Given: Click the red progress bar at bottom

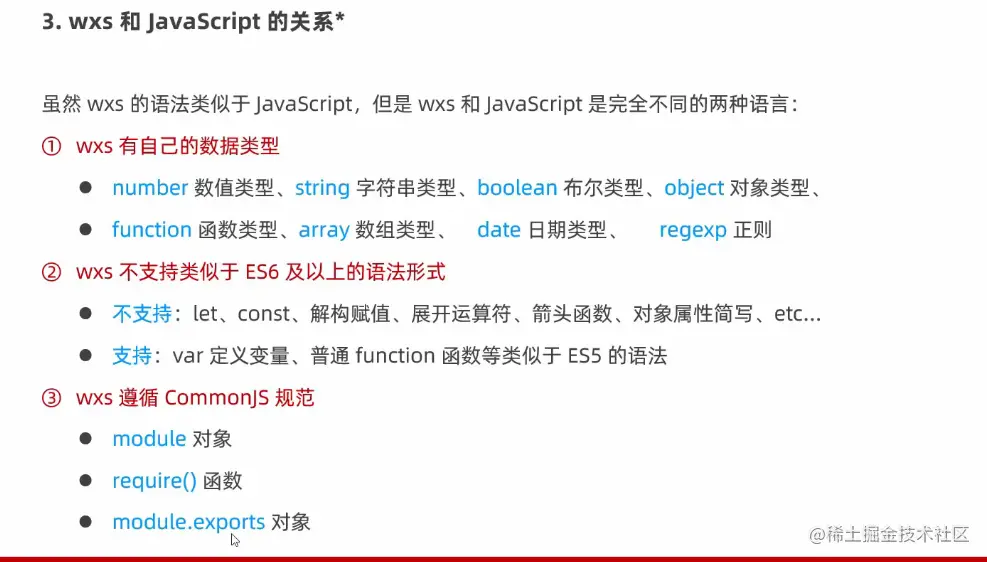Looking at the screenshot, I should 494,559.
